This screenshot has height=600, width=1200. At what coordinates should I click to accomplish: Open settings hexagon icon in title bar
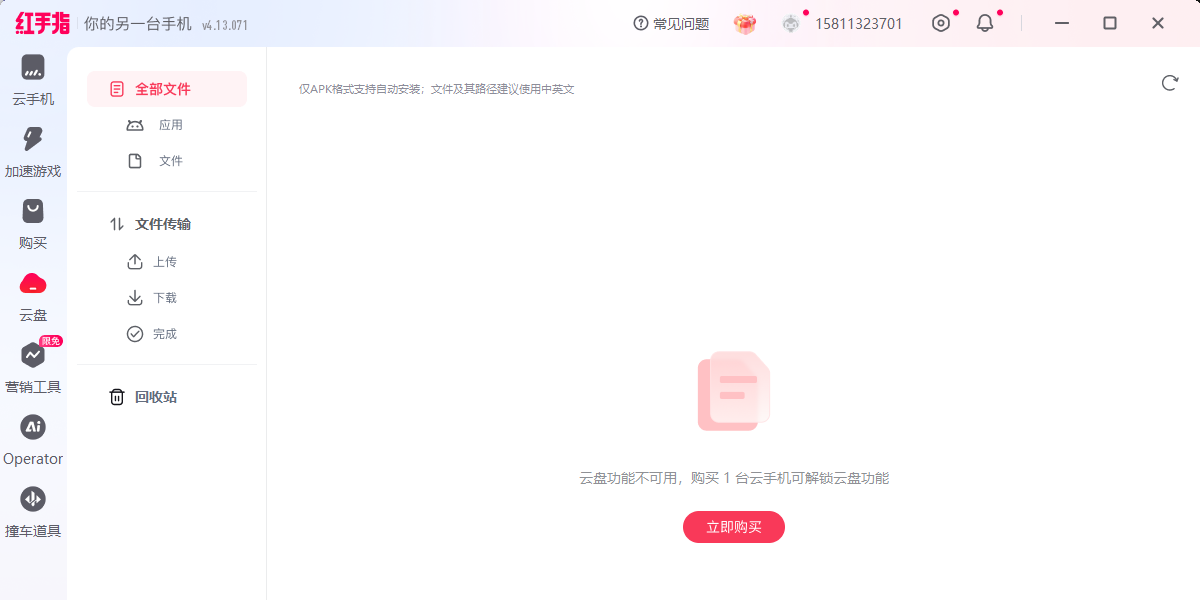tap(941, 23)
